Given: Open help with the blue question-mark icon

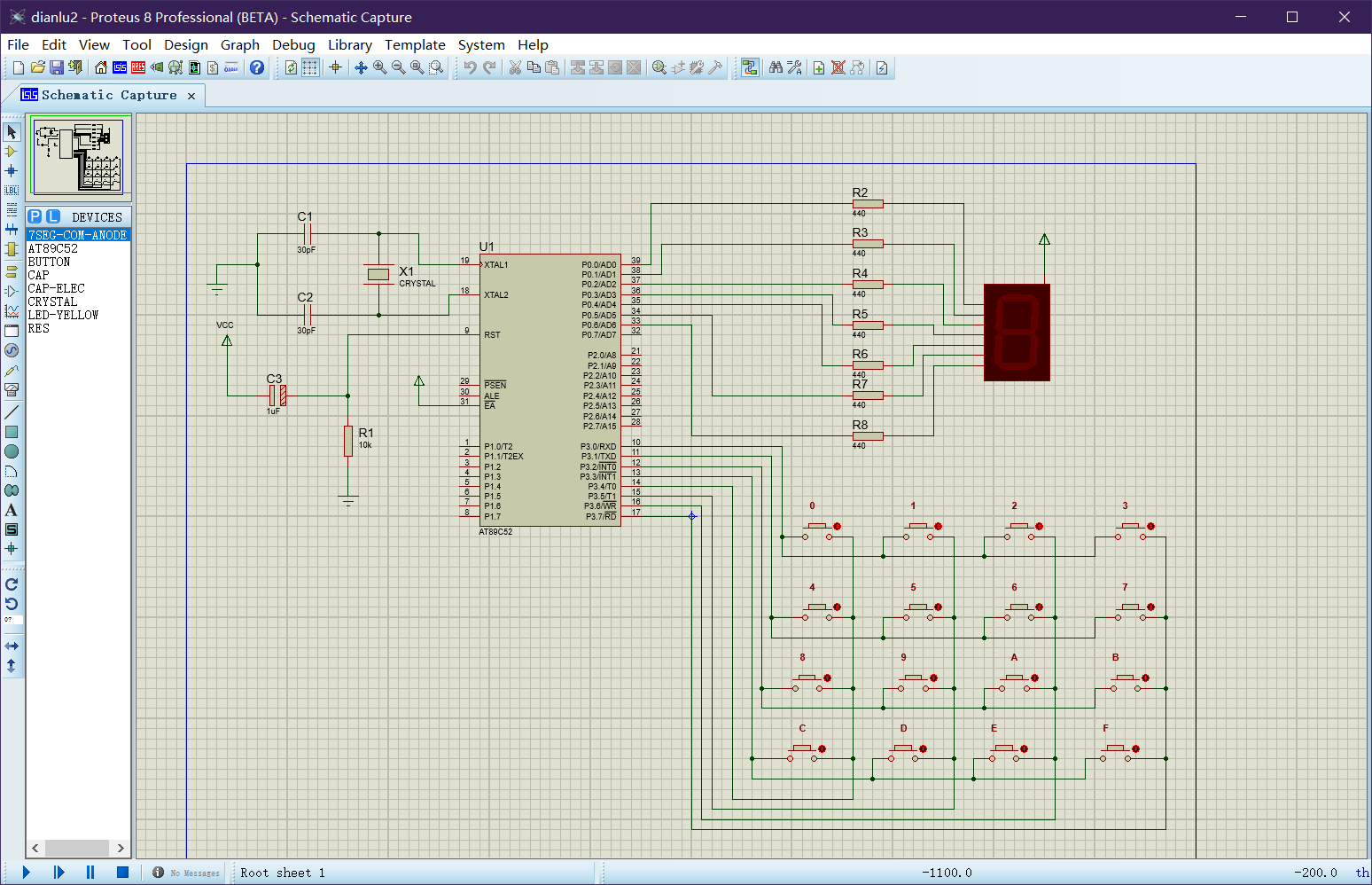Looking at the screenshot, I should tap(257, 67).
